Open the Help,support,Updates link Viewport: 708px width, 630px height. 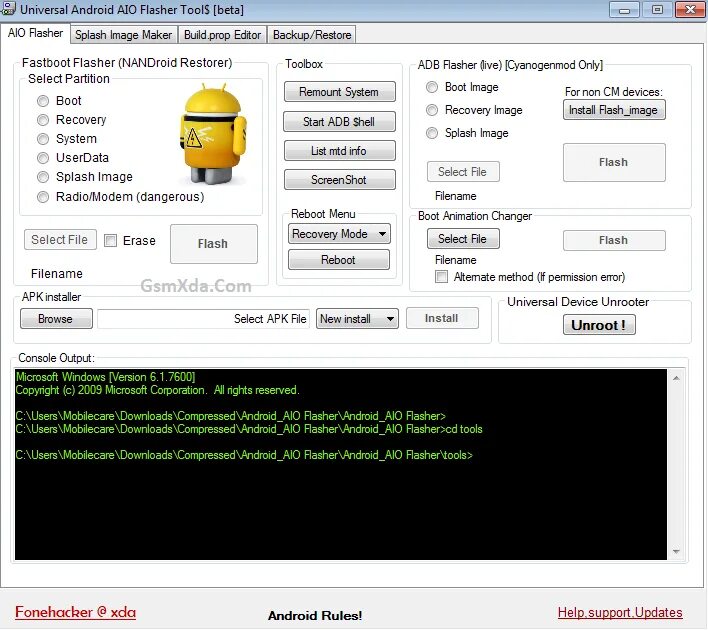coord(620,612)
